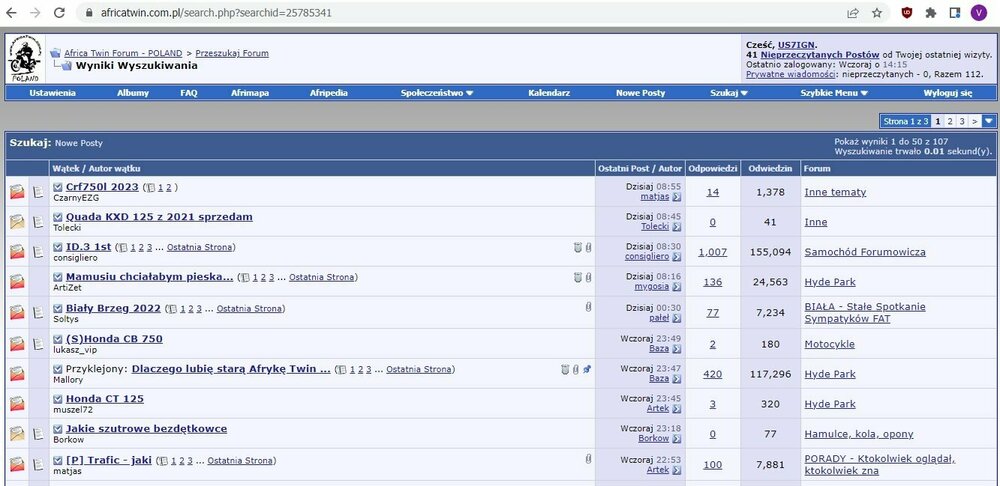Click the sticky pin icon on Dlaczego lubię row
The height and width of the screenshot is (486, 1000).
point(587,369)
